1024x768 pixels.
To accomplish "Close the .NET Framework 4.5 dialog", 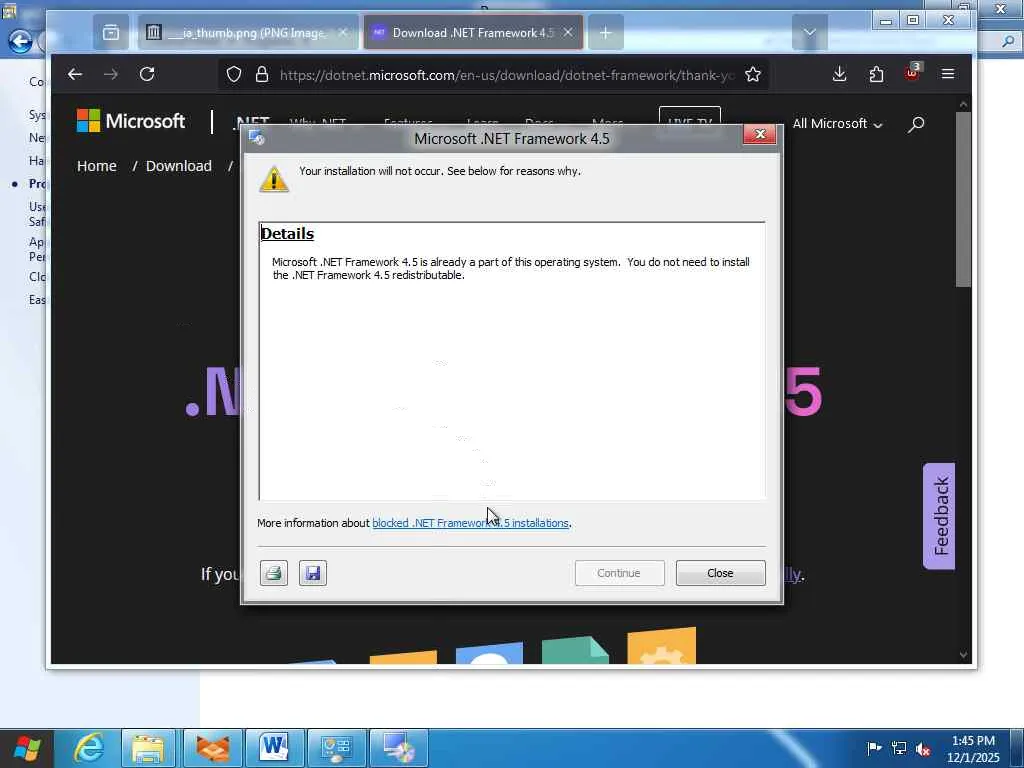I will point(720,573).
